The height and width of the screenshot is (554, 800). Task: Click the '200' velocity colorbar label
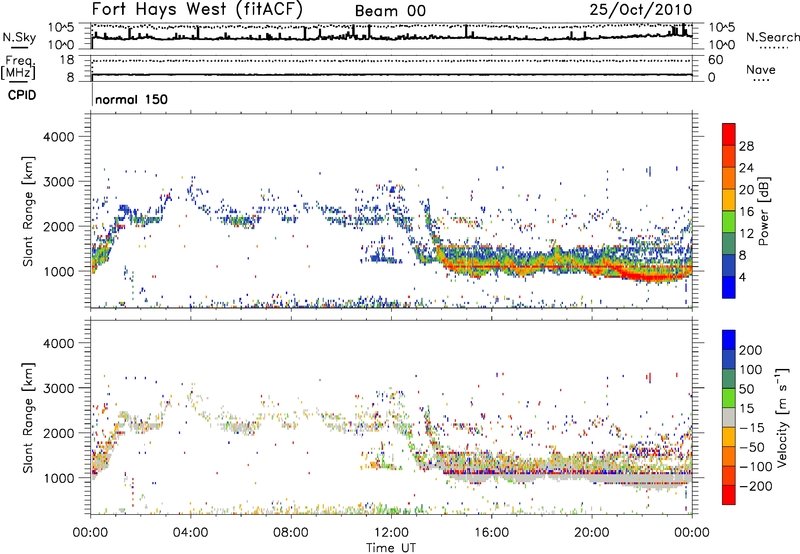[x=751, y=350]
